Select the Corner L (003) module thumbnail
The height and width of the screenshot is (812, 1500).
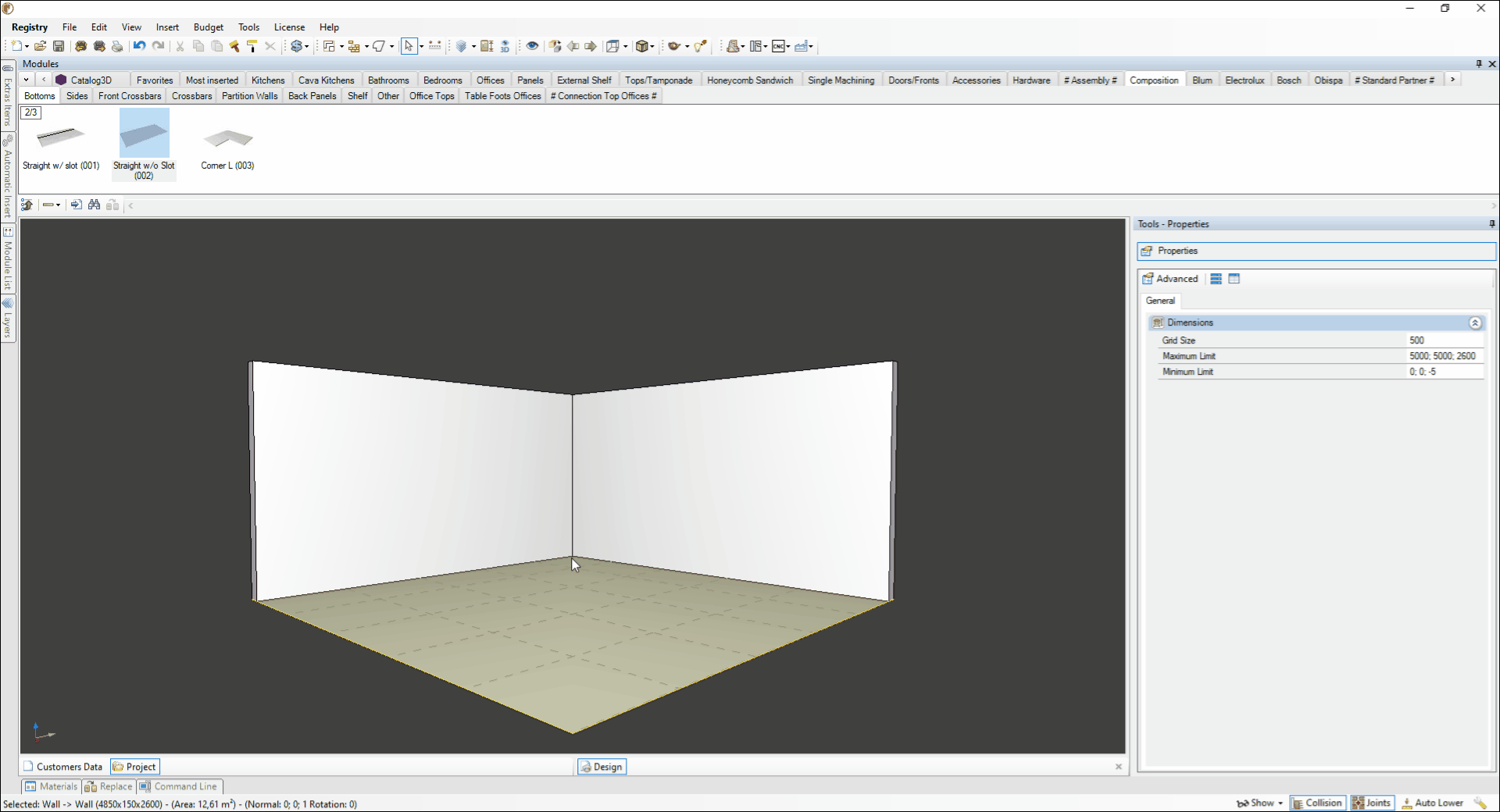(x=227, y=146)
